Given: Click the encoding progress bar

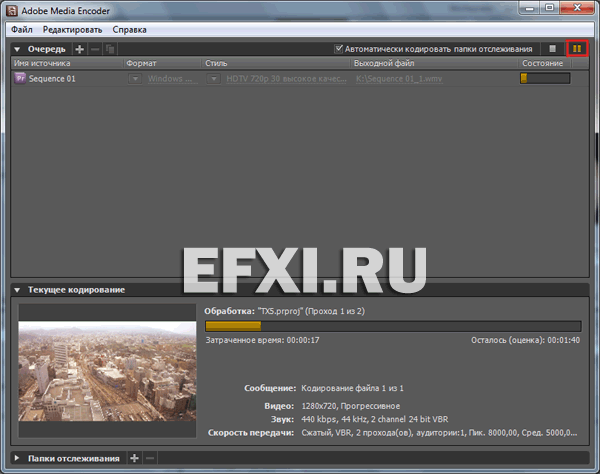Looking at the screenshot, I should pyautogui.click(x=392, y=325).
